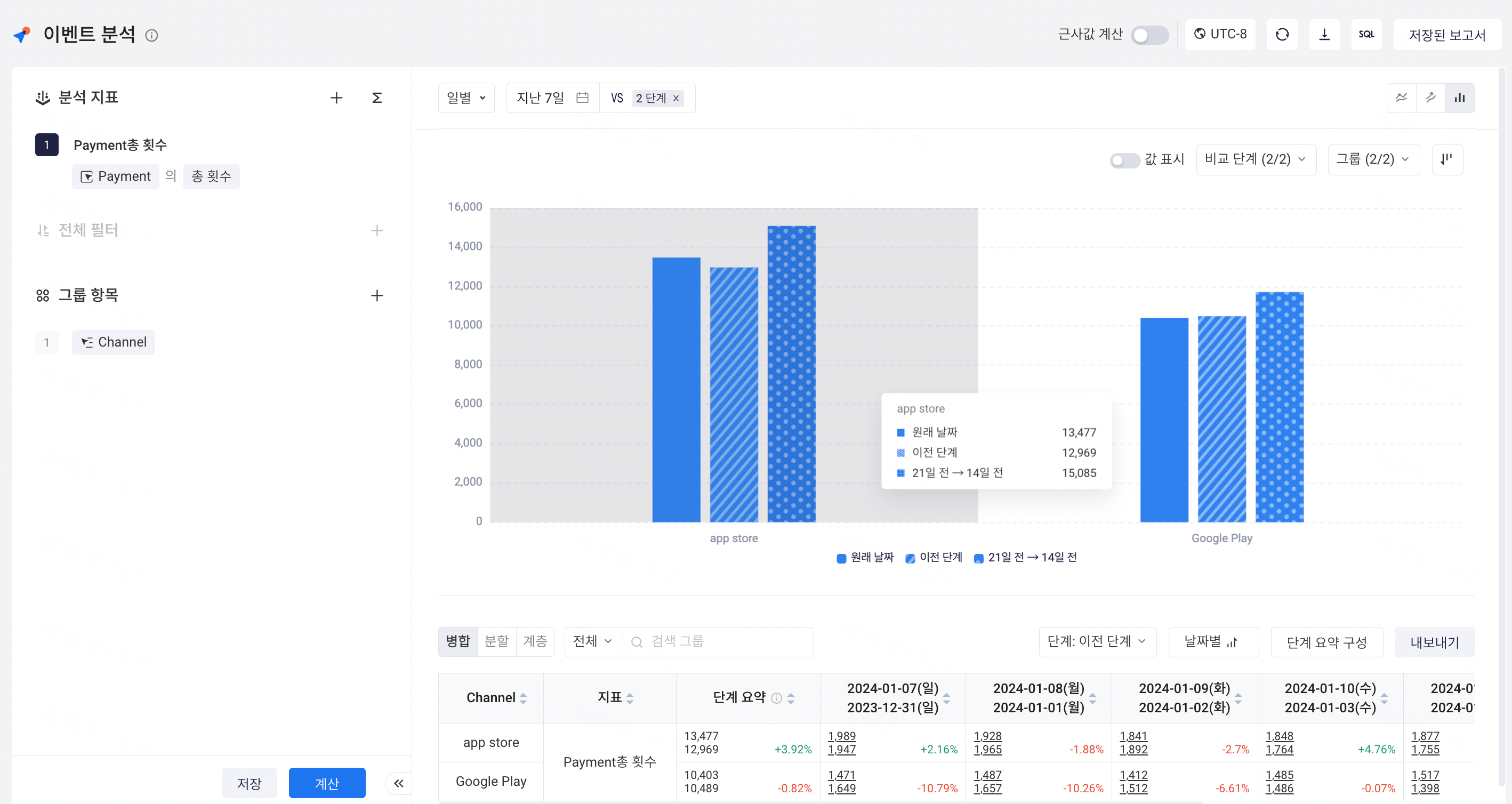The image size is (1512, 804).
Task: Remove the 2 단계 comparison tag
Action: tap(676, 98)
